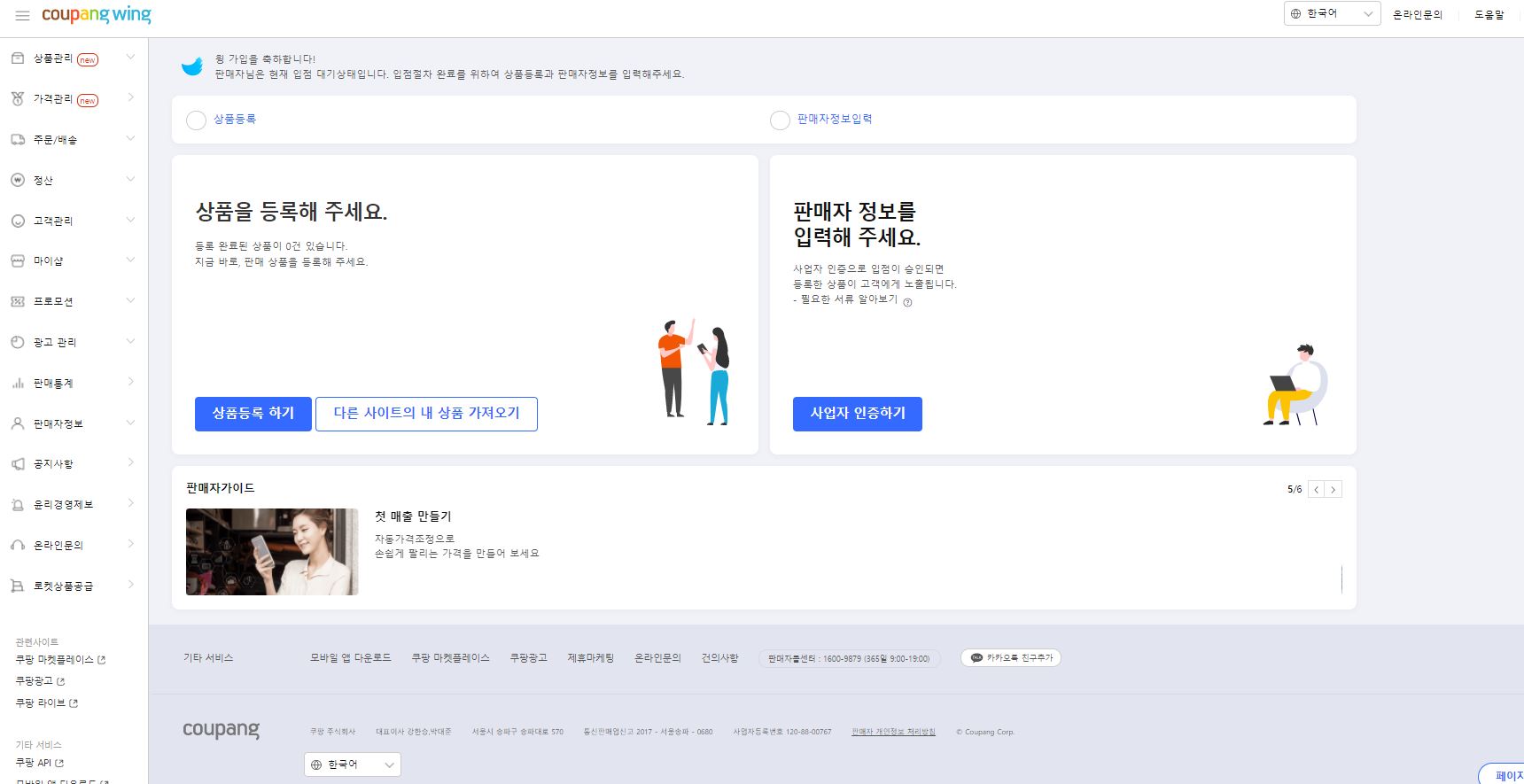This screenshot has width=1524, height=784.
Task: Open 판매통계 in the sidebar
Action: coord(53,384)
